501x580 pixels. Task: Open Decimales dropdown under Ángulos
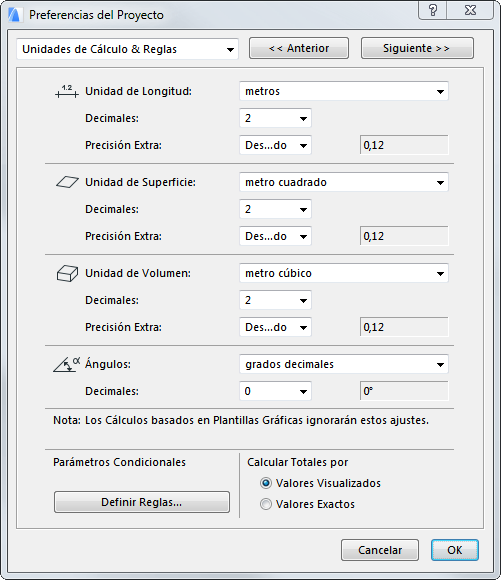pyautogui.click(x=275, y=391)
